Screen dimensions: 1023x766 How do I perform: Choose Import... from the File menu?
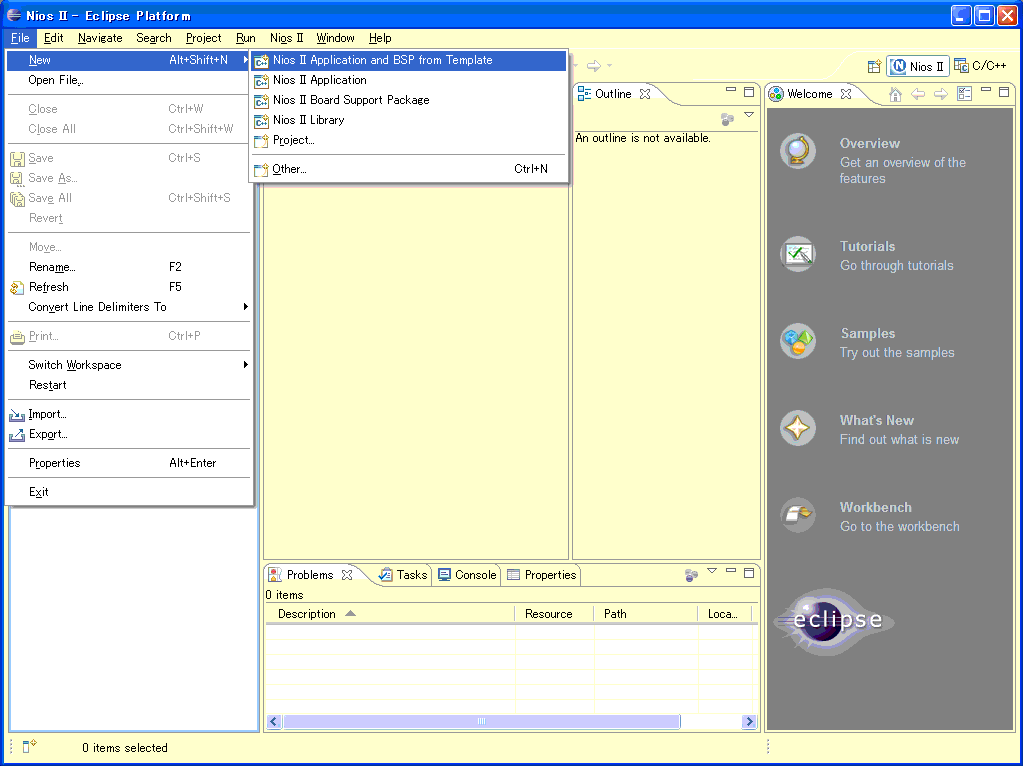(x=129, y=414)
